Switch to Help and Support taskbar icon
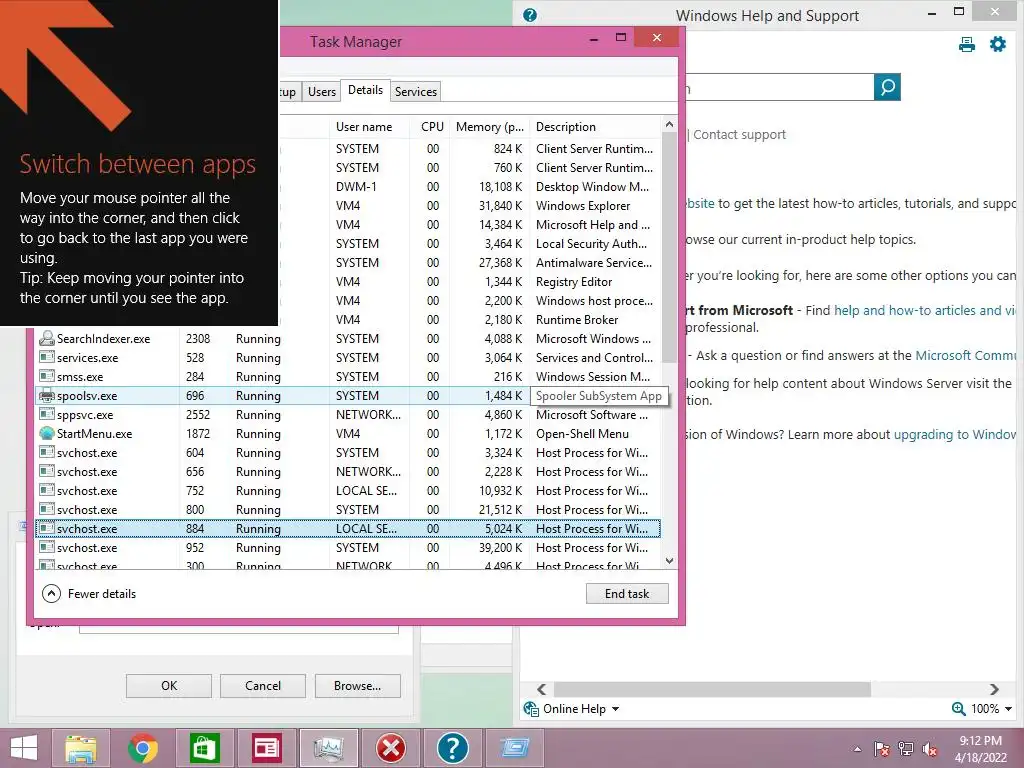1024x768 pixels. (x=452, y=748)
